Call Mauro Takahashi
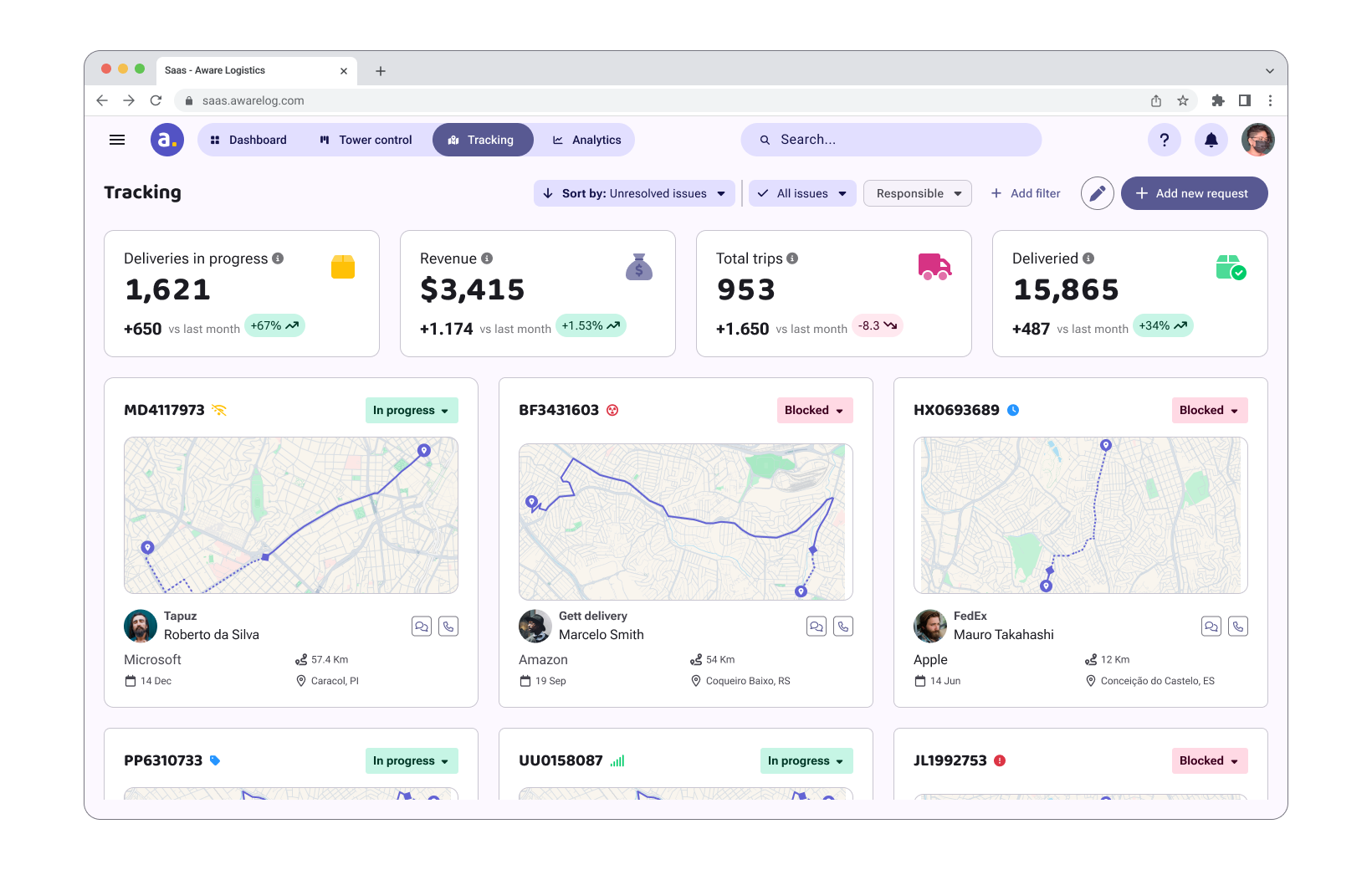The height and width of the screenshot is (870, 1372). 1238,626
